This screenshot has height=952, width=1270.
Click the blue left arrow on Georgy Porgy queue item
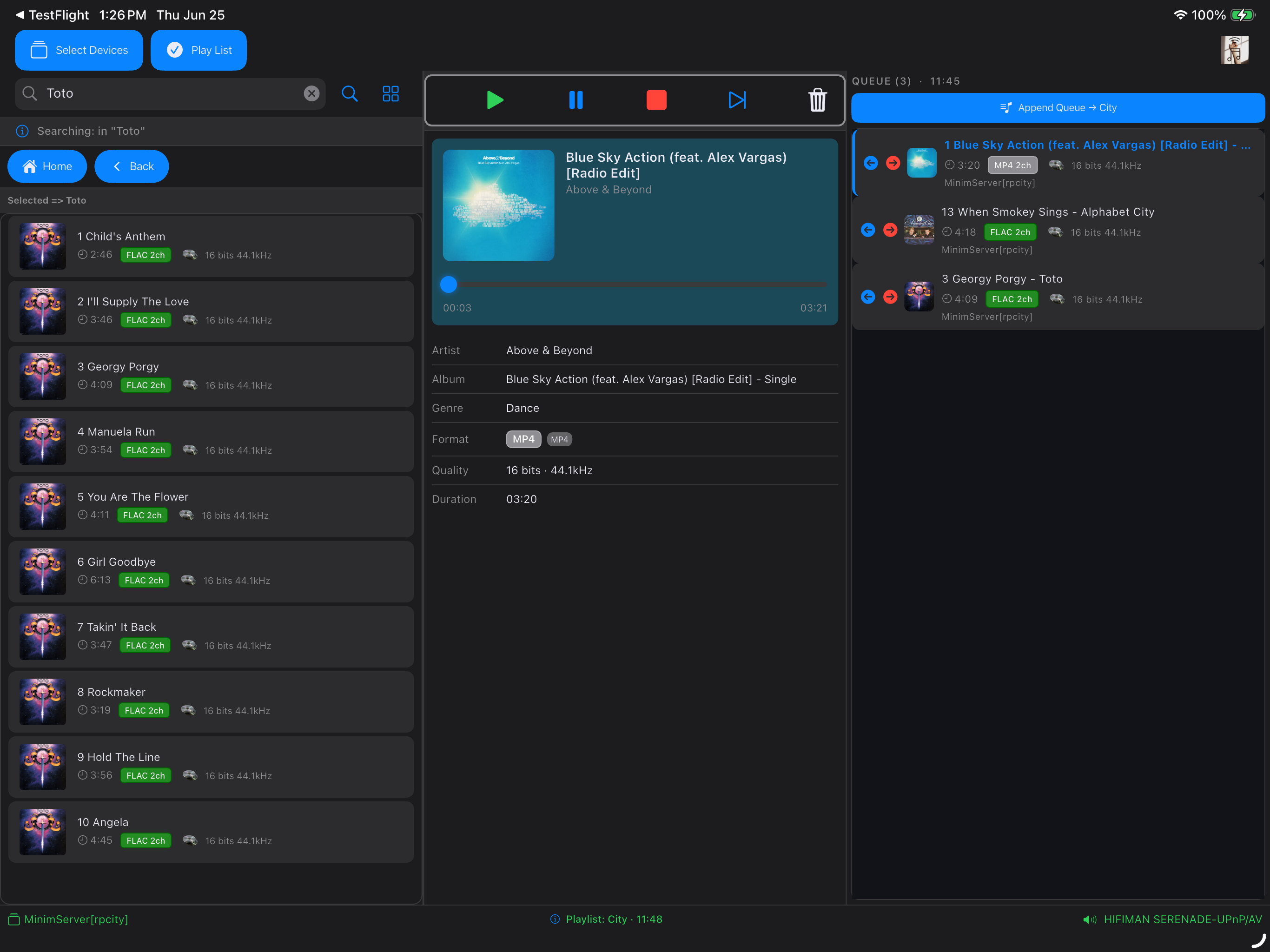click(x=867, y=297)
